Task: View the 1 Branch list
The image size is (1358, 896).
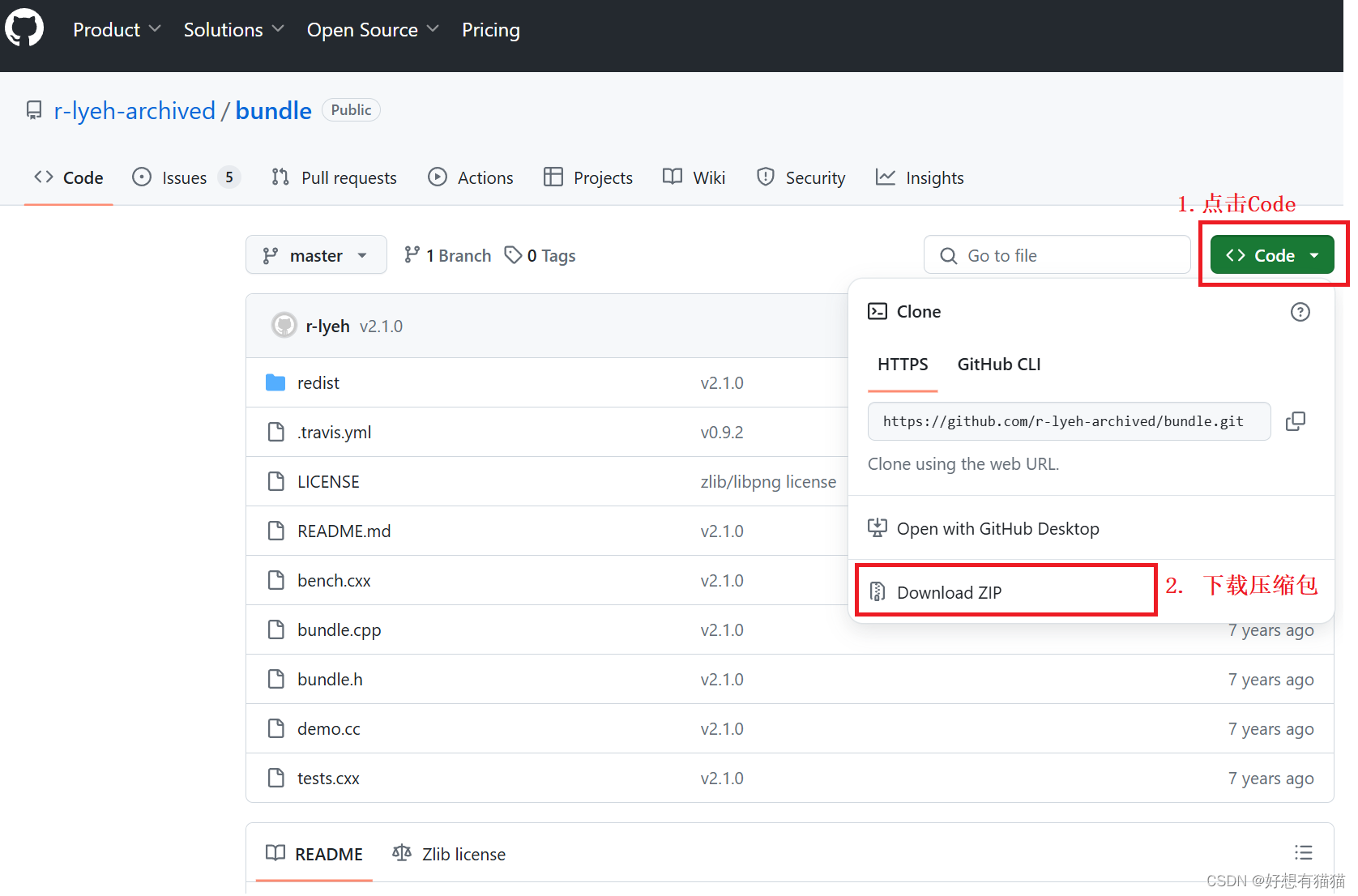Action: tap(447, 255)
